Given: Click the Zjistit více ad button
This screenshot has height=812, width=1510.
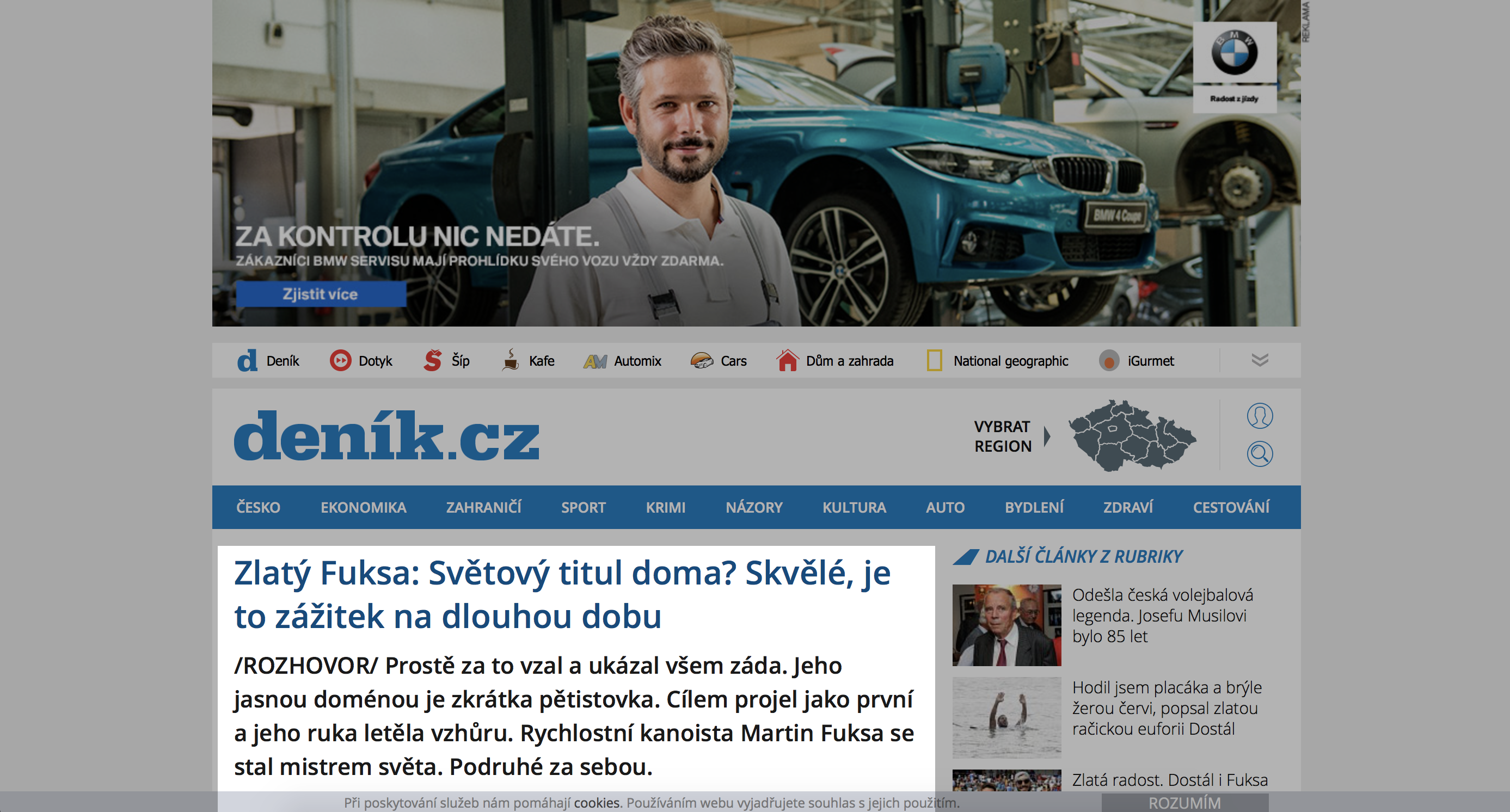Looking at the screenshot, I should tap(321, 294).
